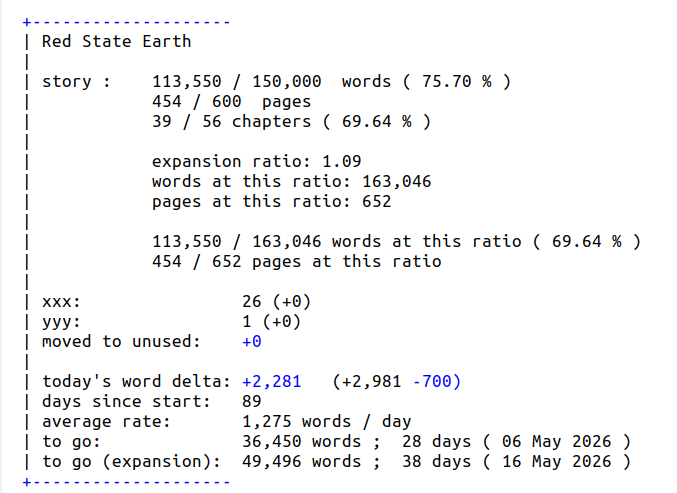Click the blue '+0' unused value
Viewport: 677px width, 493px height.
tap(252, 341)
